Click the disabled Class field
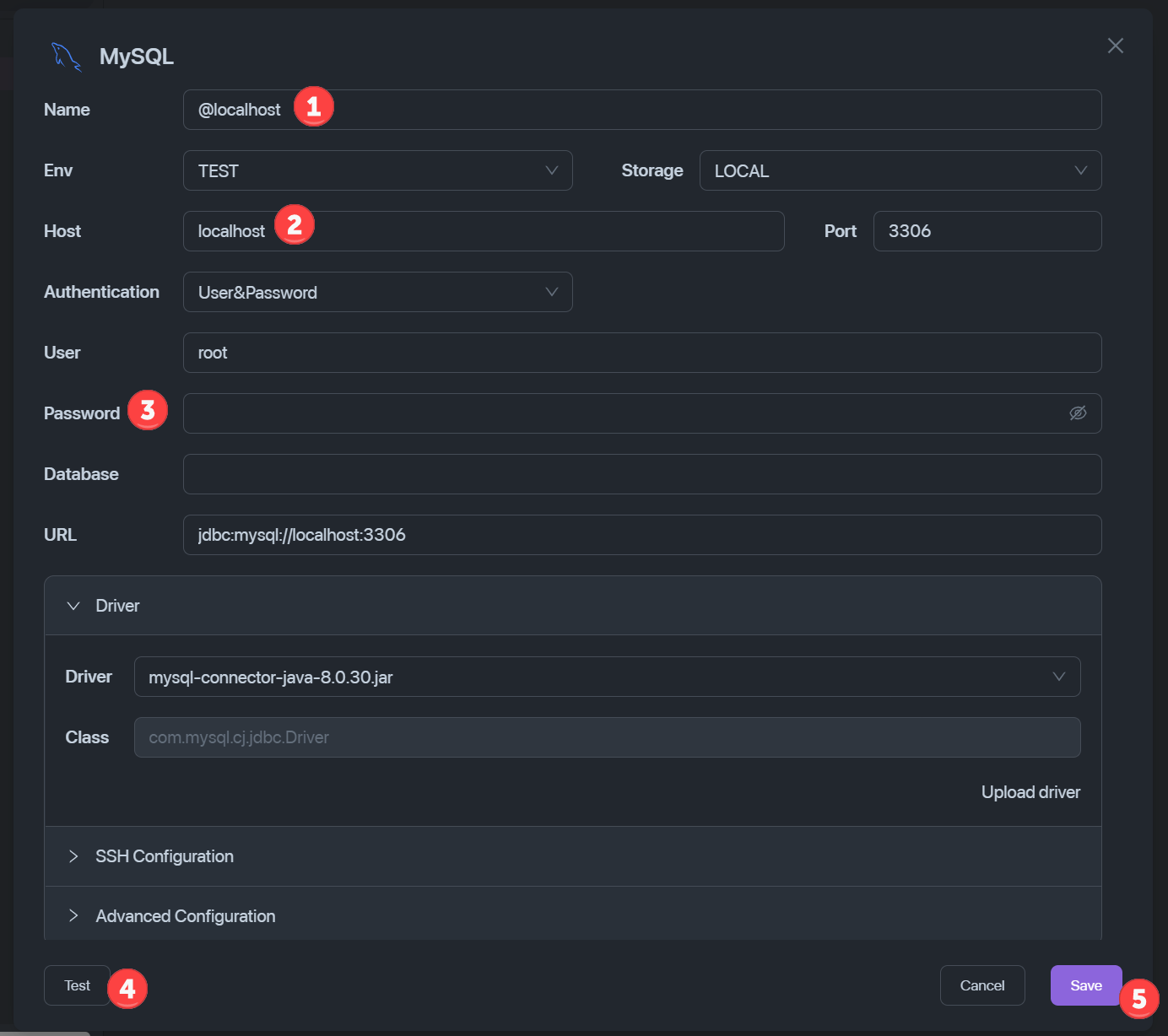Screen dimensions: 1168x1036 pyautogui.click(x=607, y=737)
